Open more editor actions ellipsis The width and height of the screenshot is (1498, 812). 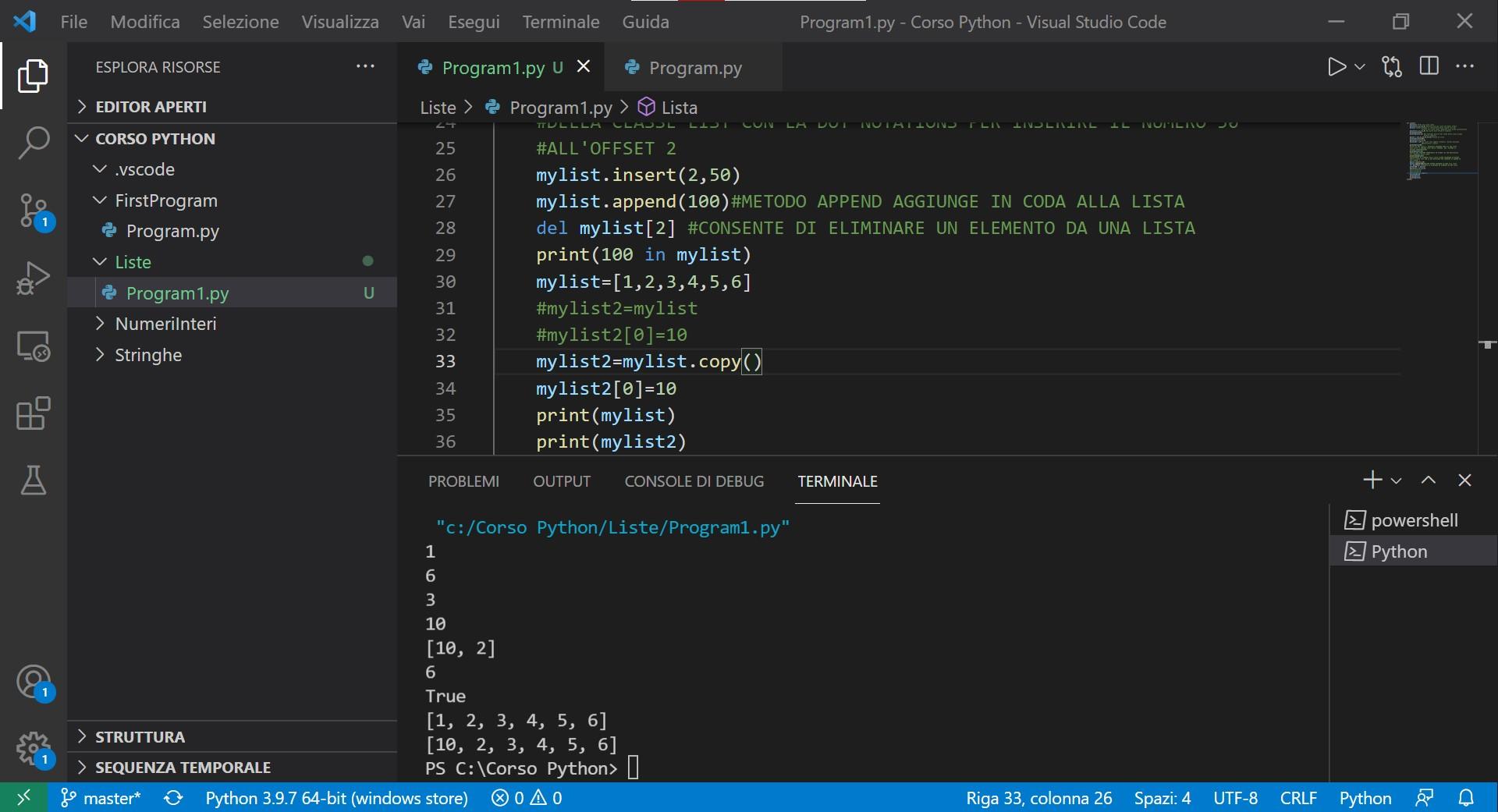click(1465, 66)
